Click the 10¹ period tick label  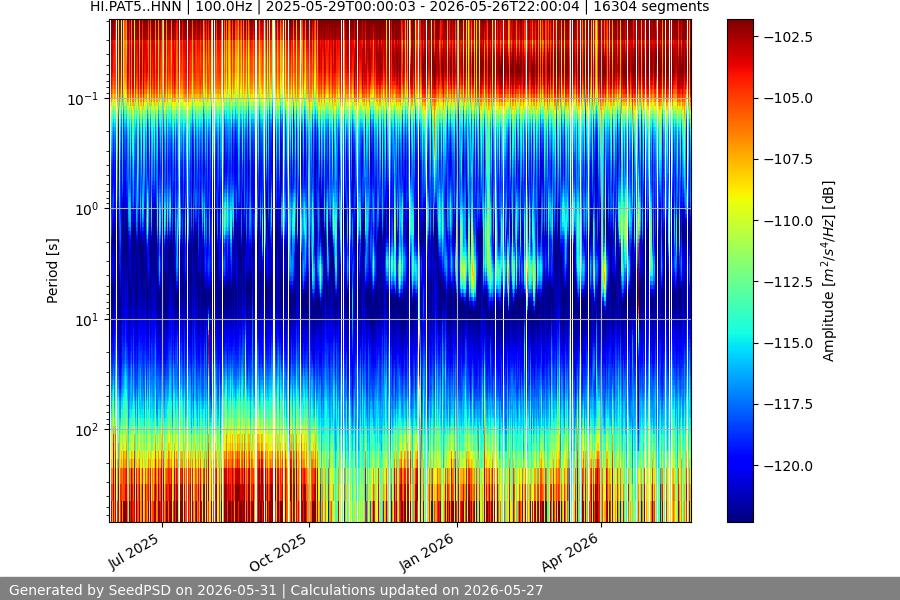coord(86,320)
